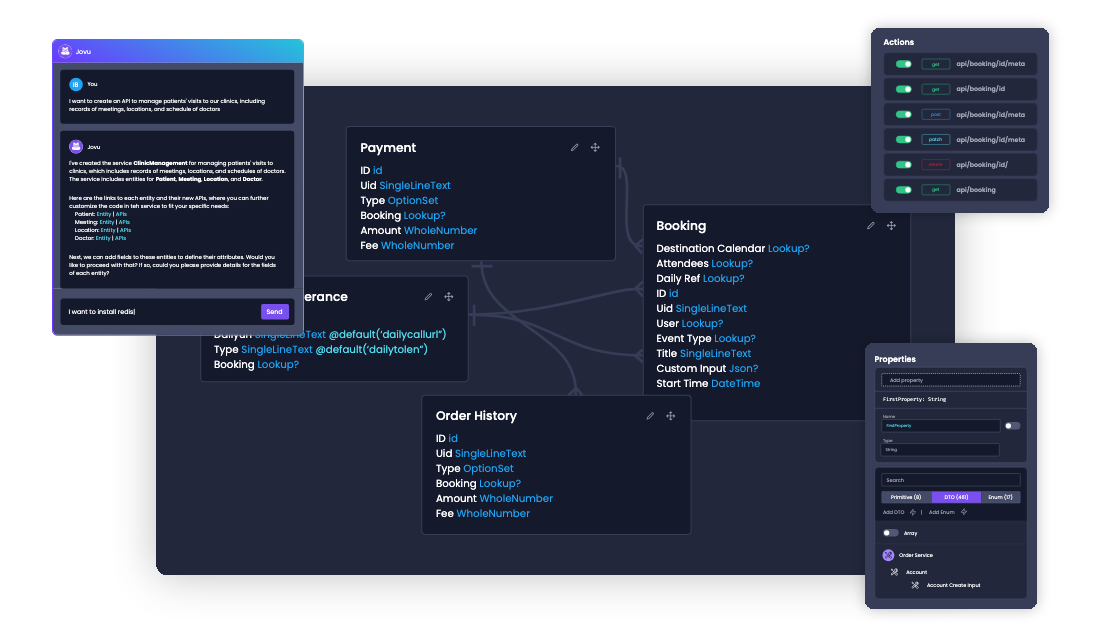The height and width of the screenshot is (632, 1105).
Task: Click the Add DTO link
Action: (x=894, y=512)
